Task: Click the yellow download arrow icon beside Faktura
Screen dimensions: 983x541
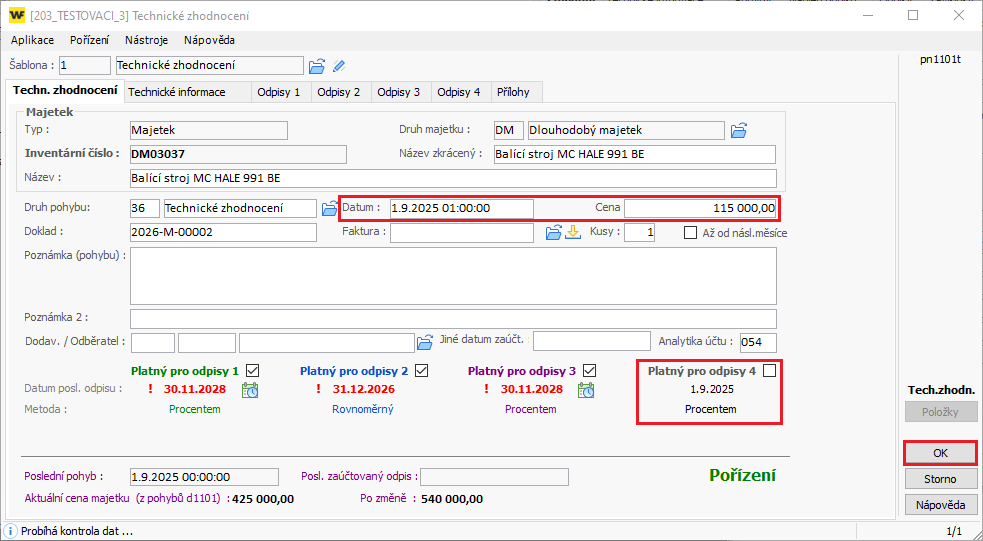Action: coord(573,233)
